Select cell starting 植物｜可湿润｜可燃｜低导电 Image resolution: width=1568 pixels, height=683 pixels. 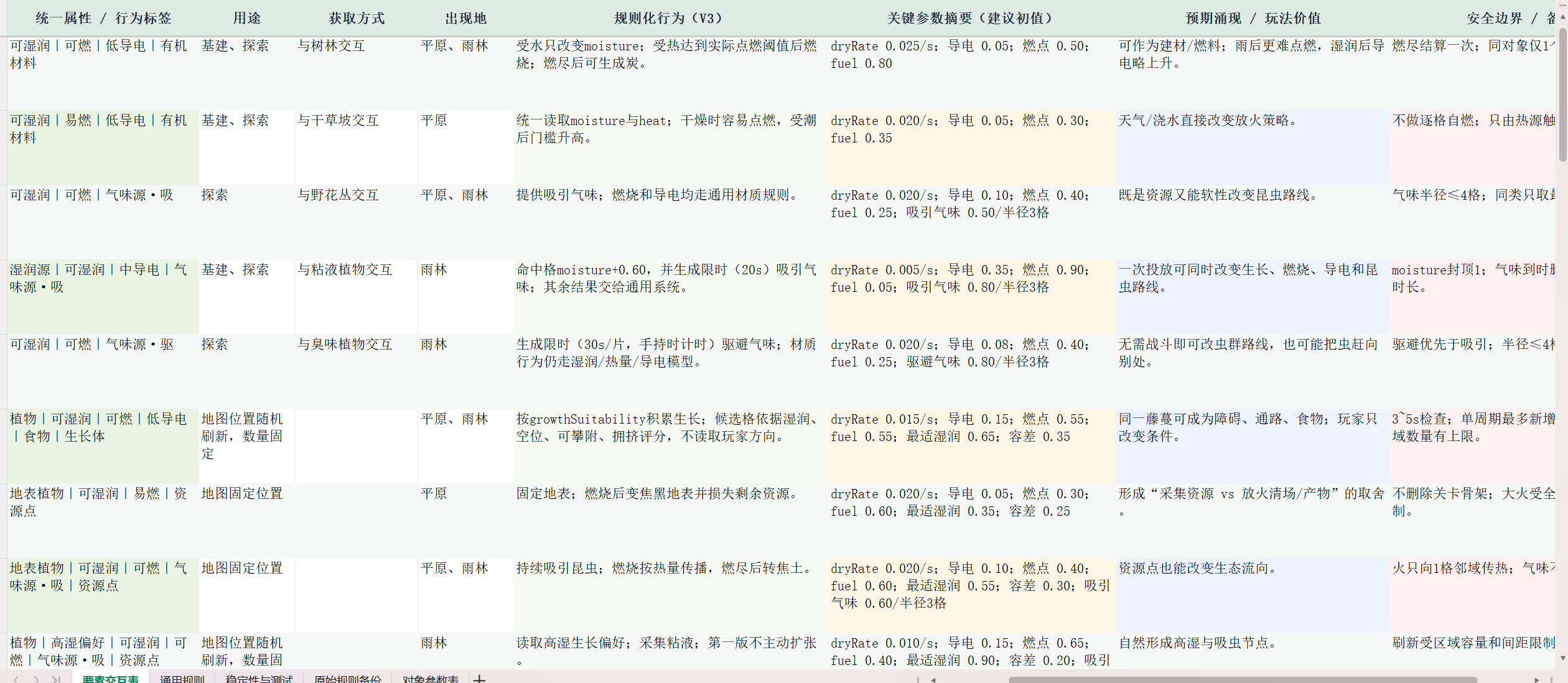(x=103, y=447)
